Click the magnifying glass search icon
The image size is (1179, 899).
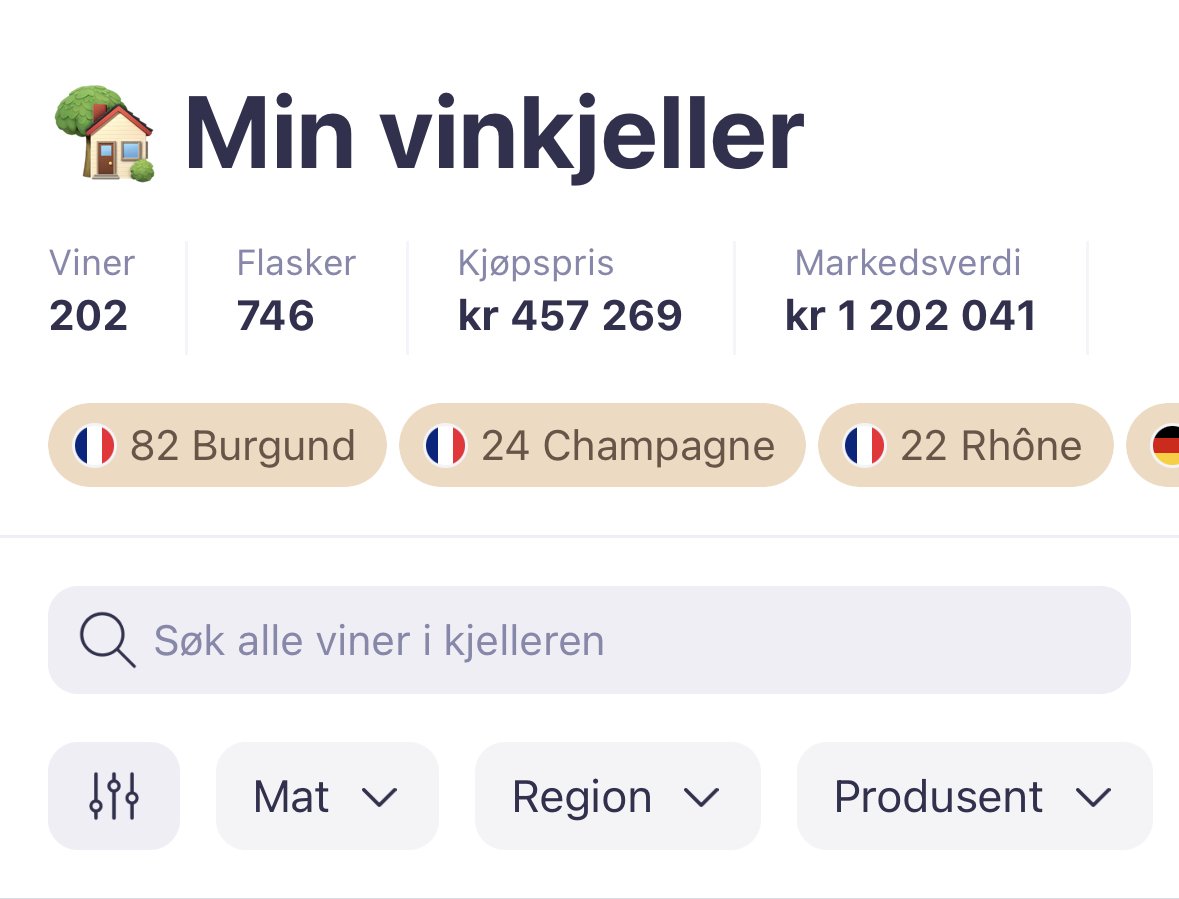(108, 640)
